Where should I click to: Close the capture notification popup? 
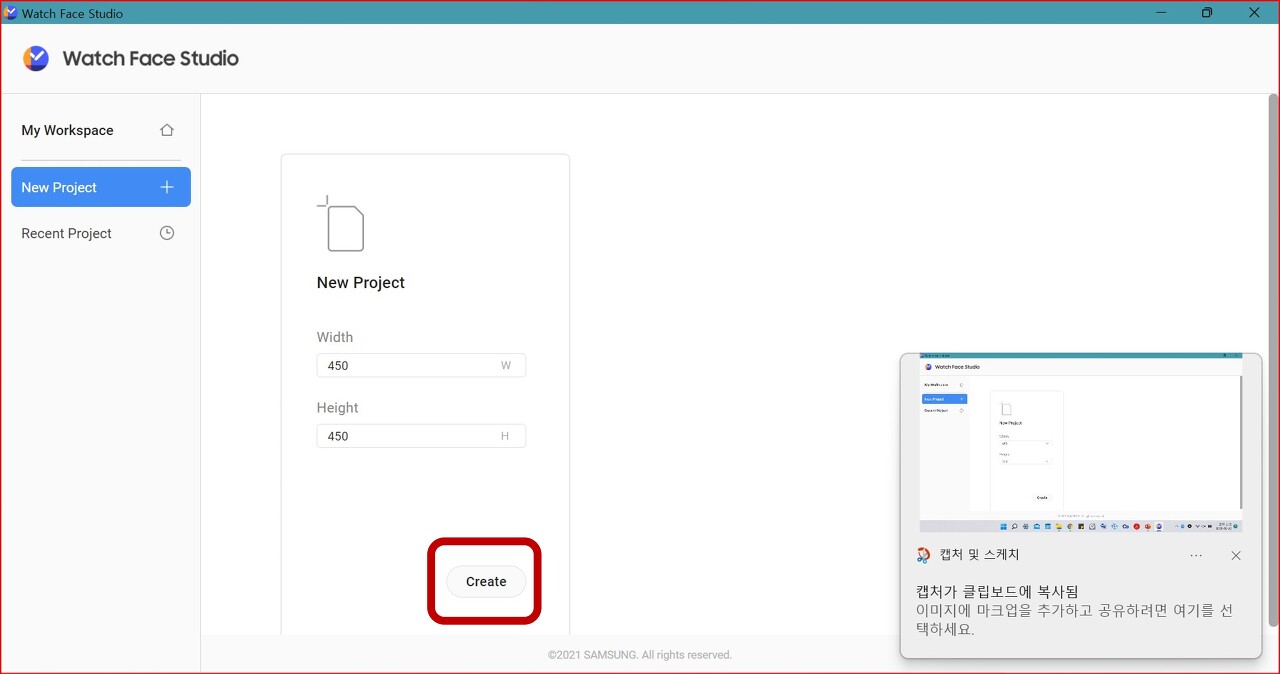coord(1236,555)
